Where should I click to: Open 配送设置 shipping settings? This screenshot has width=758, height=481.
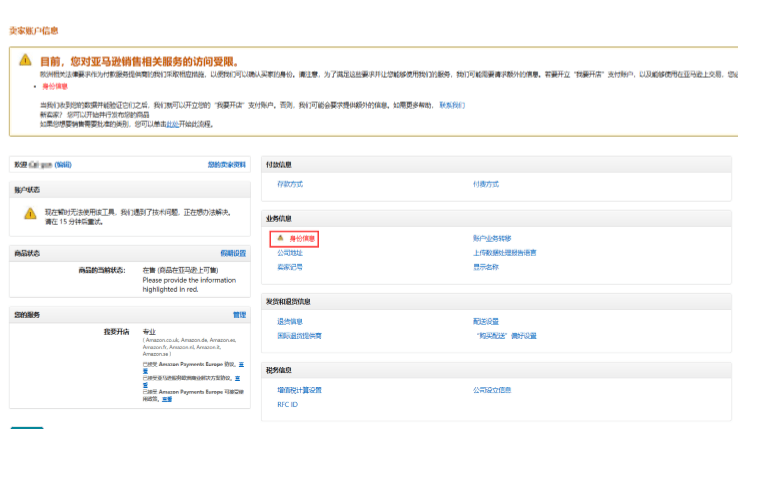486,322
